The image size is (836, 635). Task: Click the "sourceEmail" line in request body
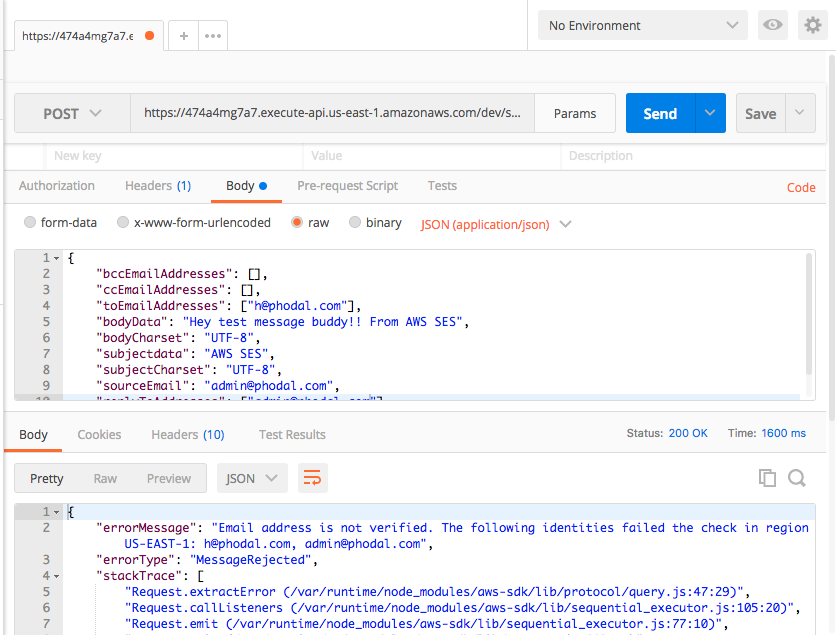tap(218, 386)
